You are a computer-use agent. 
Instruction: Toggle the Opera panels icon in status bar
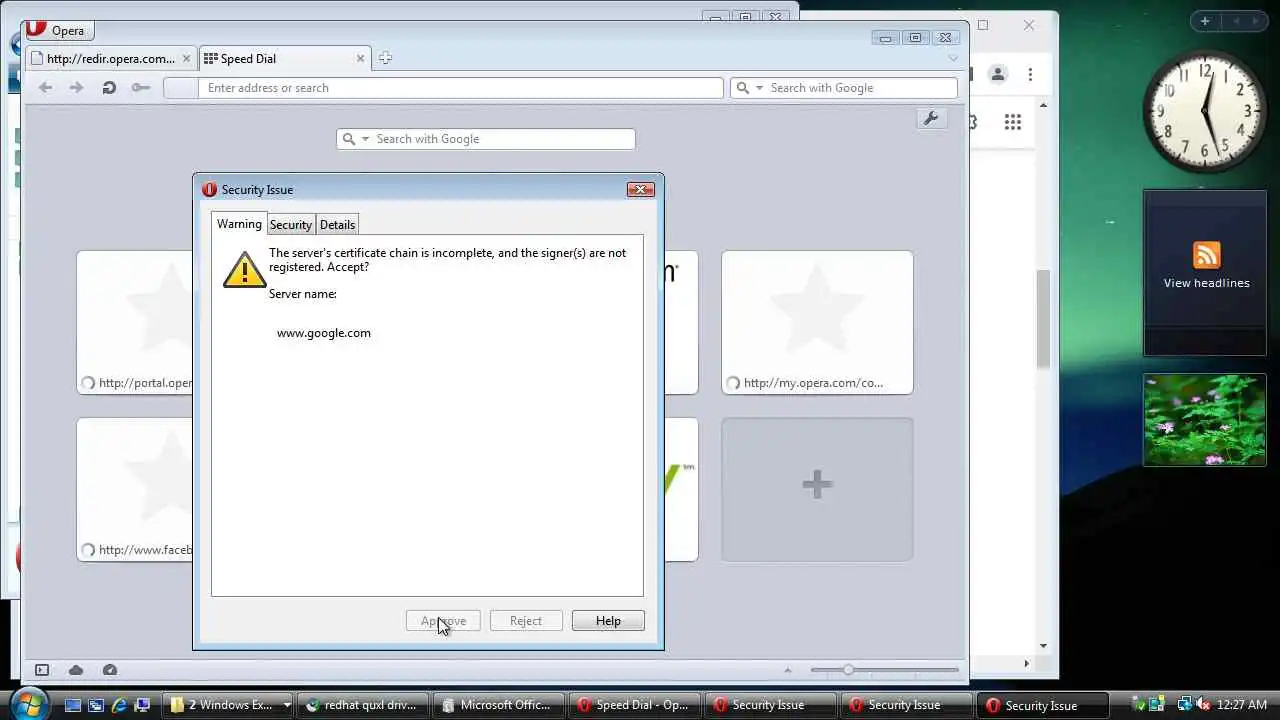(42, 670)
